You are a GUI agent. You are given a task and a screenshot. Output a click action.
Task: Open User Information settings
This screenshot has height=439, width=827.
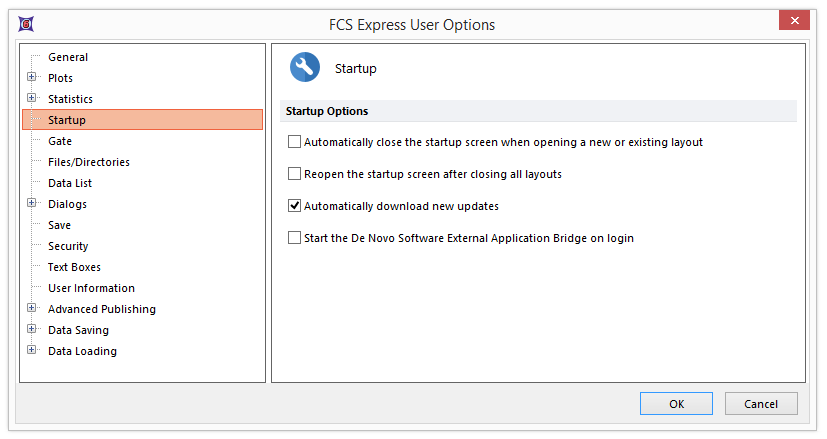click(x=91, y=288)
